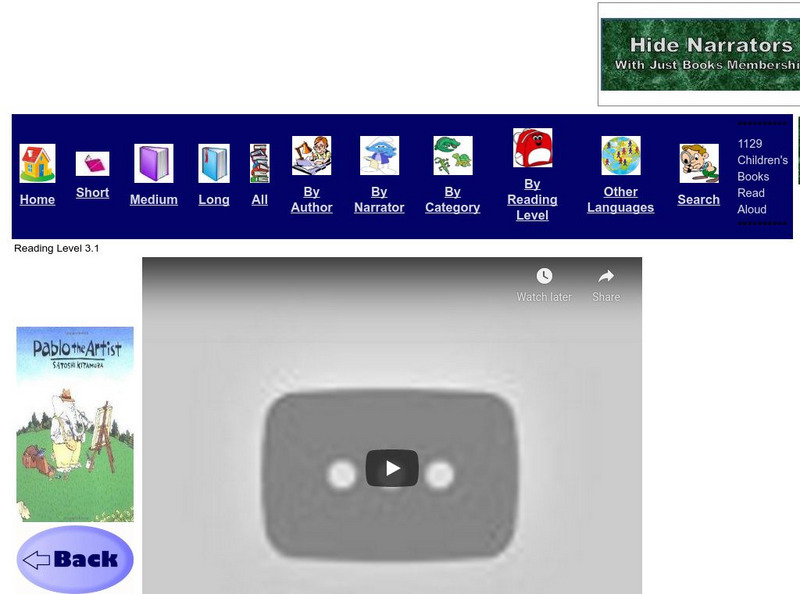
Task: Click the detective Search icon
Action: (699, 163)
